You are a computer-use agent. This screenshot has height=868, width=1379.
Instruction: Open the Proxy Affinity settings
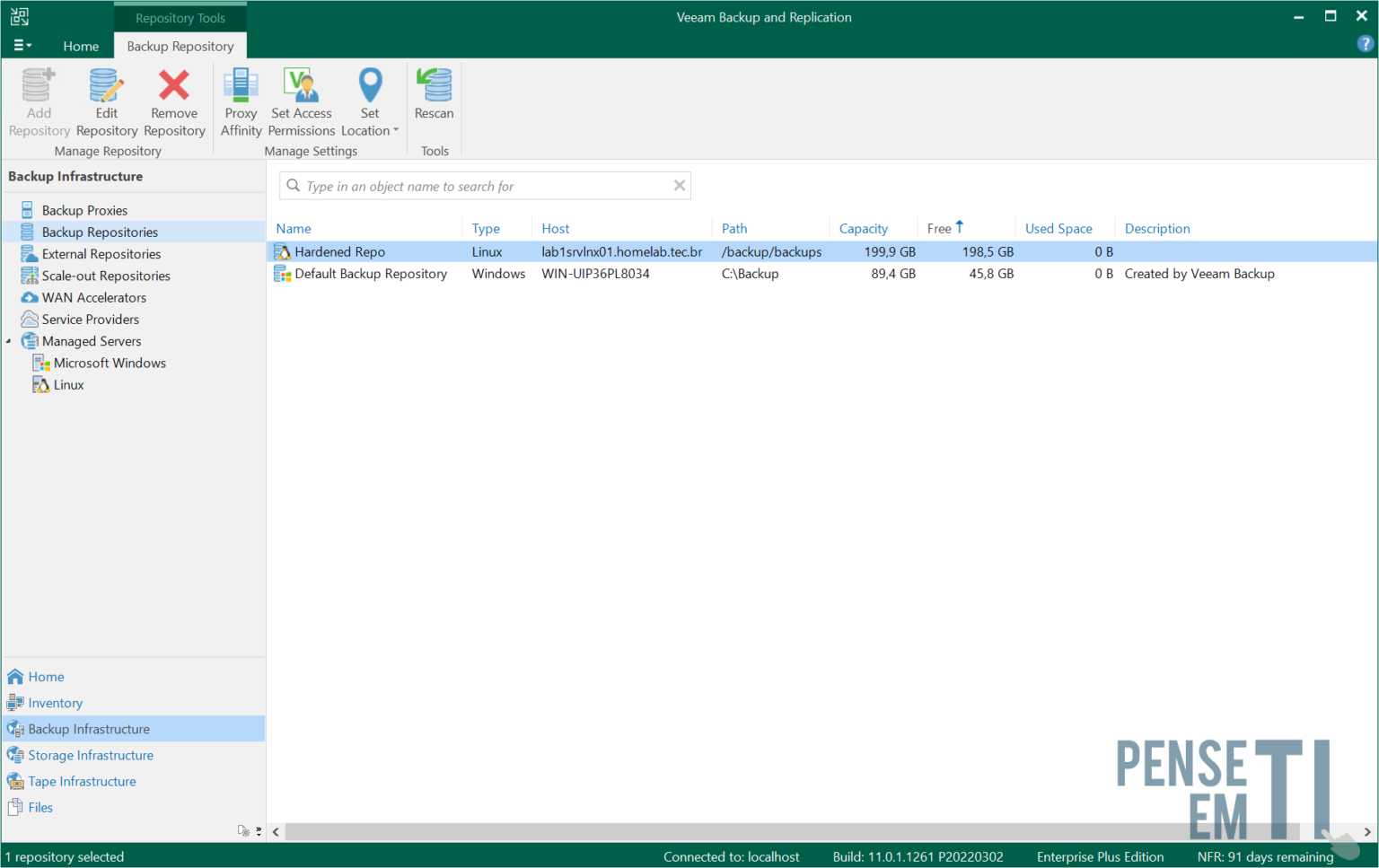tap(240, 101)
